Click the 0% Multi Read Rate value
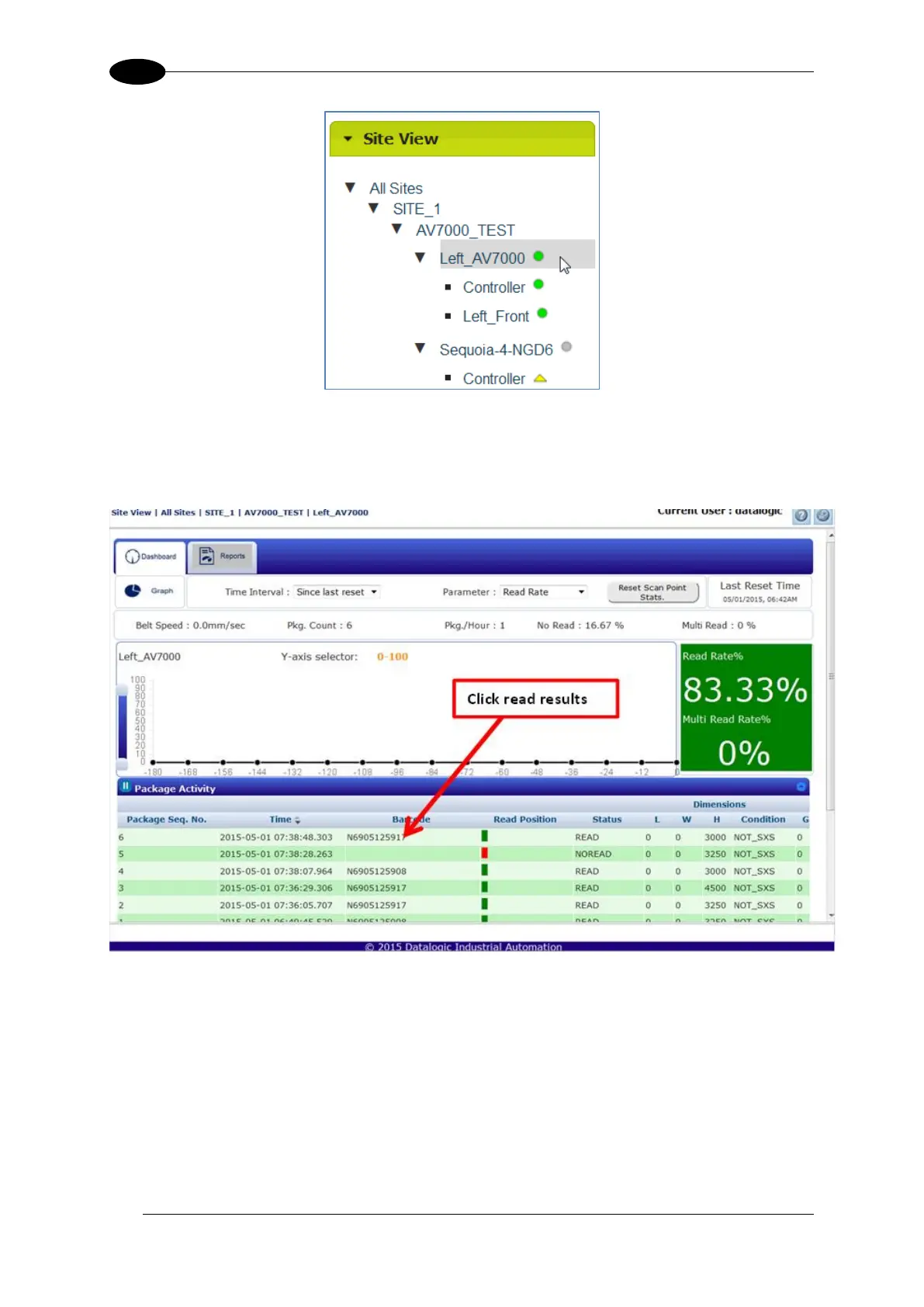This screenshot has width=924, height=1307. [x=744, y=753]
